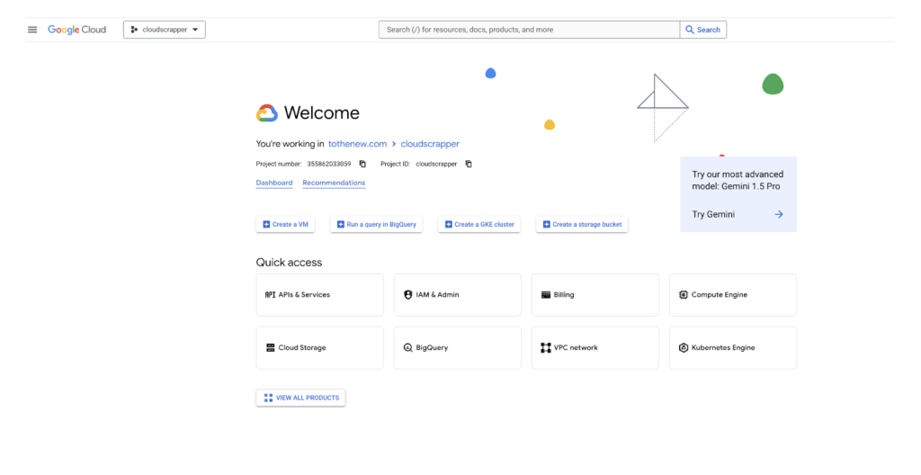The height and width of the screenshot is (475, 921).
Task: Click the Try Gemini link text
Action: [x=713, y=214]
